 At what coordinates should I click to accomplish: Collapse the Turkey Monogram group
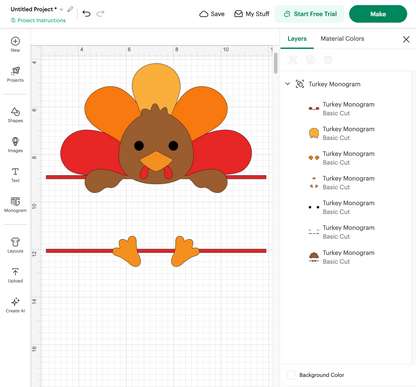287,84
